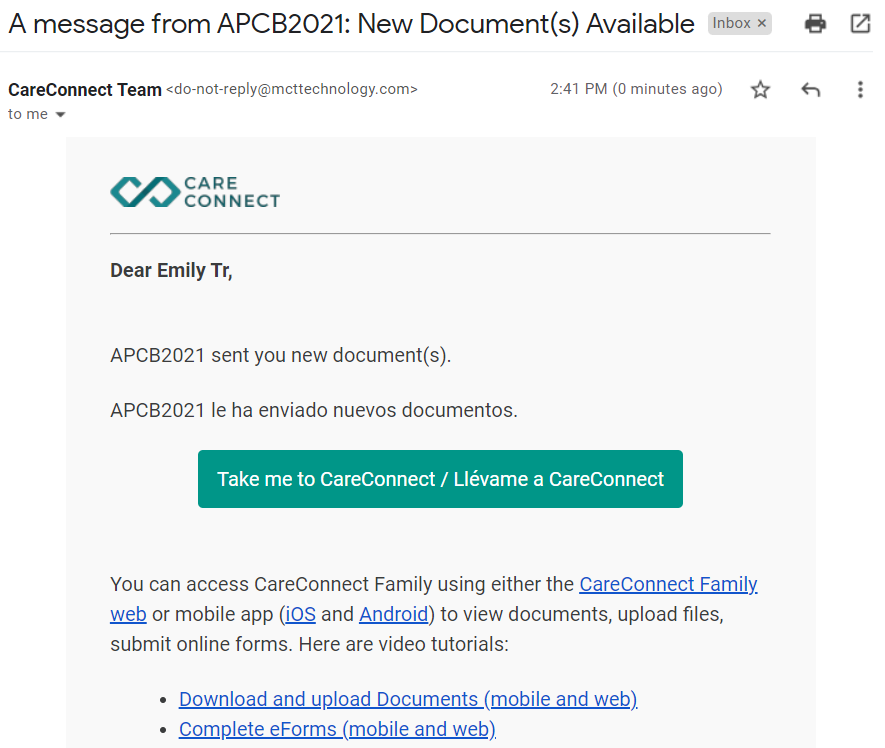885x748 pixels.
Task: Open Complete eForms tutorial link
Action: 338,729
